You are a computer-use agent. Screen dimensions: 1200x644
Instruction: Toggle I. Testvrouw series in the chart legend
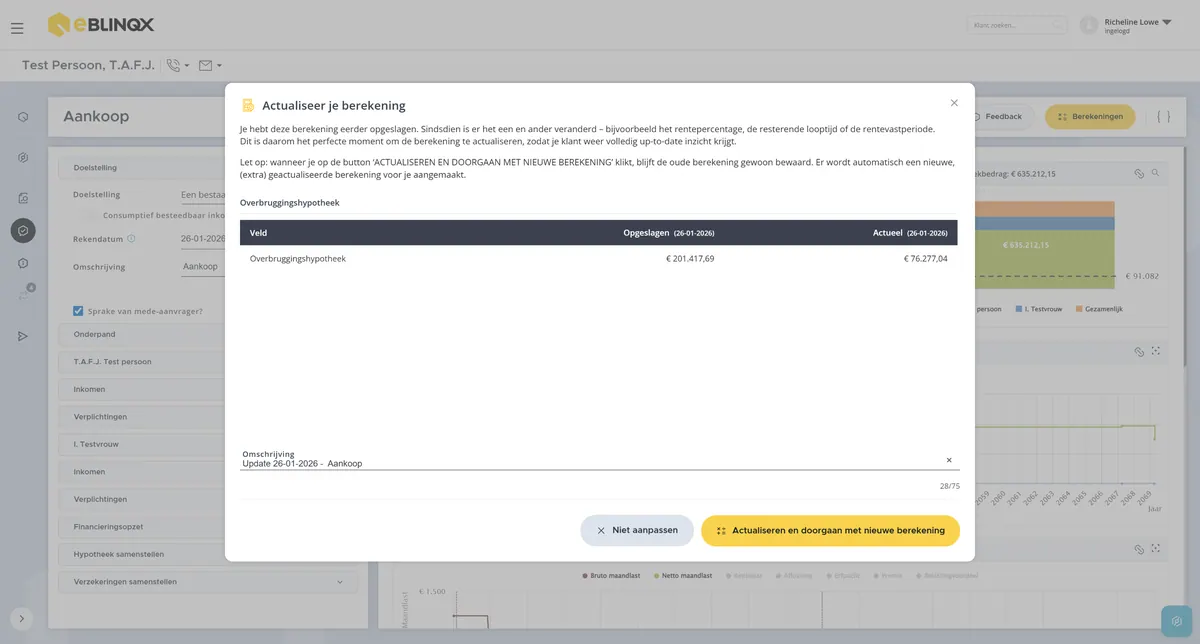click(x=1040, y=309)
